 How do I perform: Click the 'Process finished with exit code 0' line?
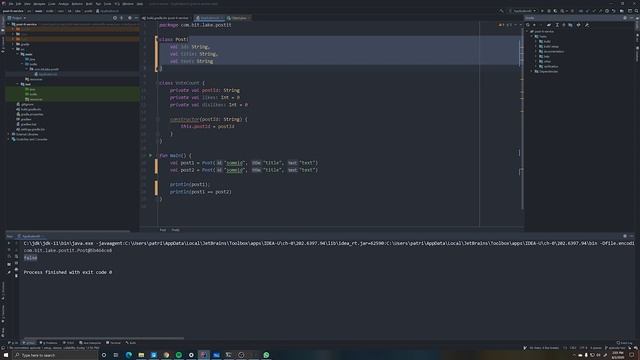[x=68, y=272]
